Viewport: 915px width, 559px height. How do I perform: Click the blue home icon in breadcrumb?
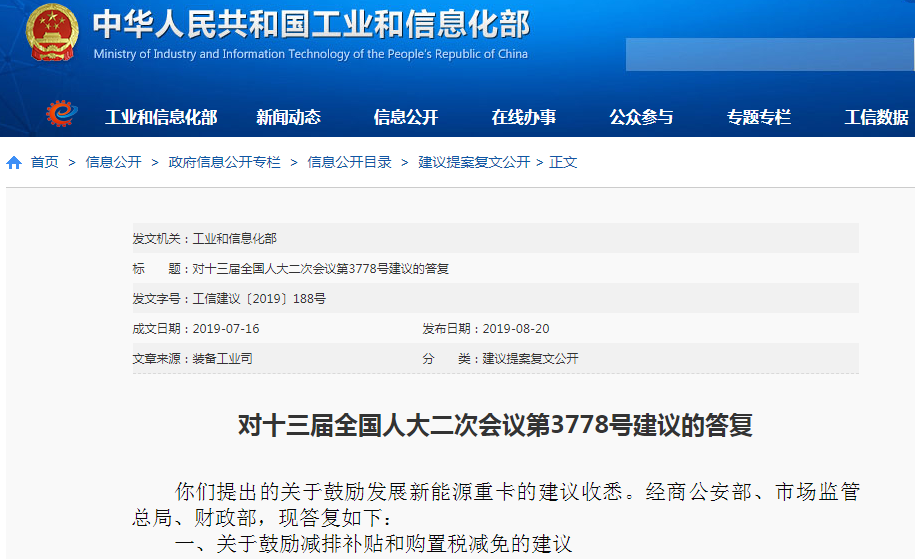[14, 163]
